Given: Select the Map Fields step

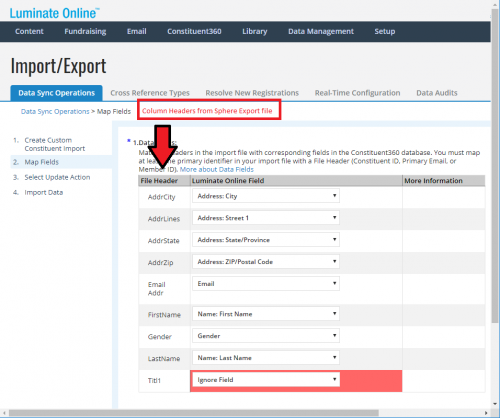Looking at the screenshot, I should pos(41,162).
